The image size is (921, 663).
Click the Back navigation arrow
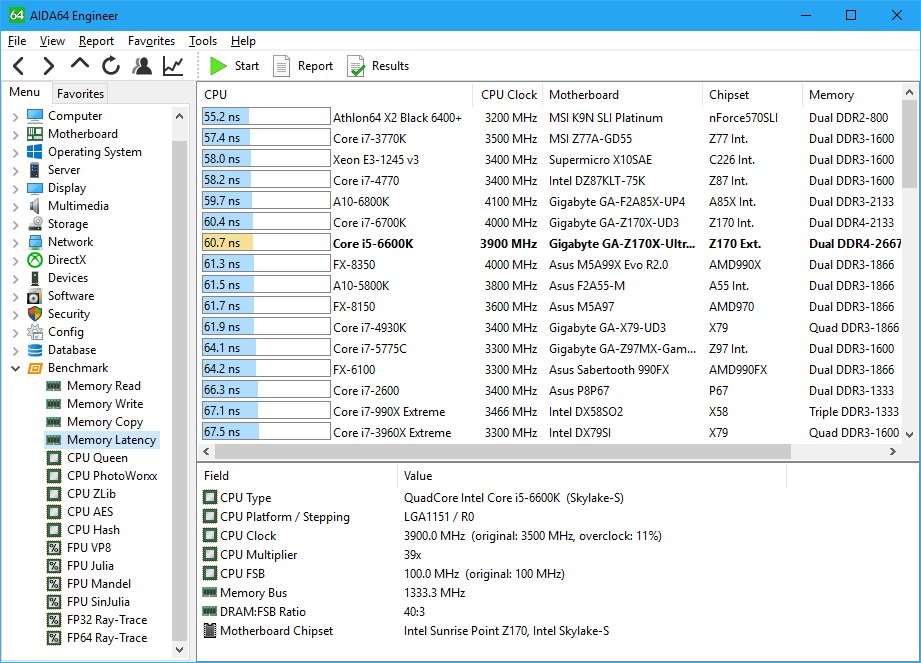tap(19, 66)
